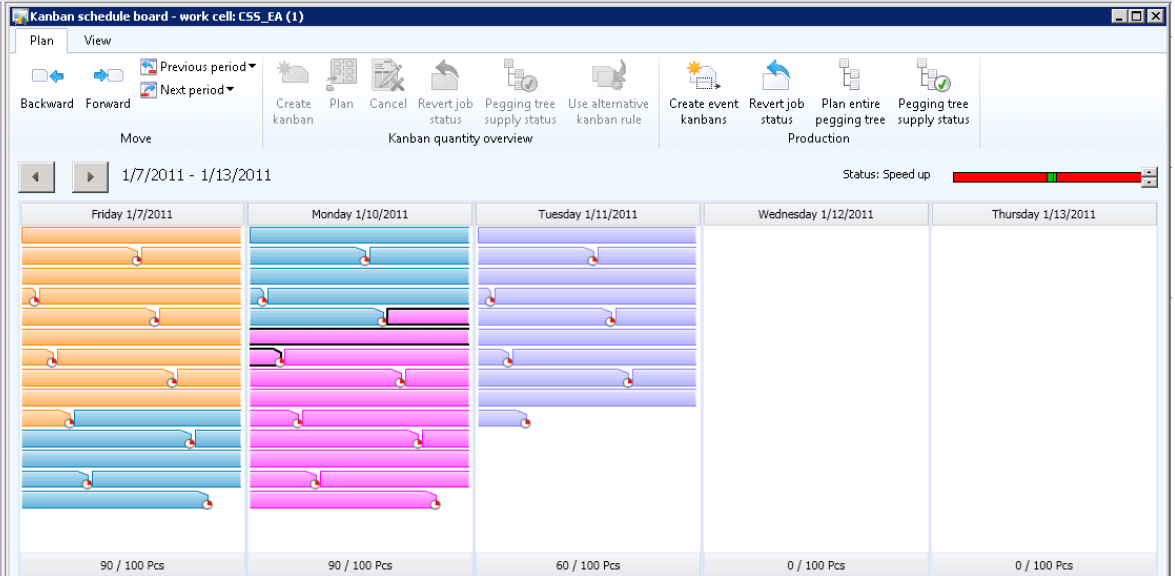Click the Forward move icon
1175x576 pixels.
tap(107, 77)
